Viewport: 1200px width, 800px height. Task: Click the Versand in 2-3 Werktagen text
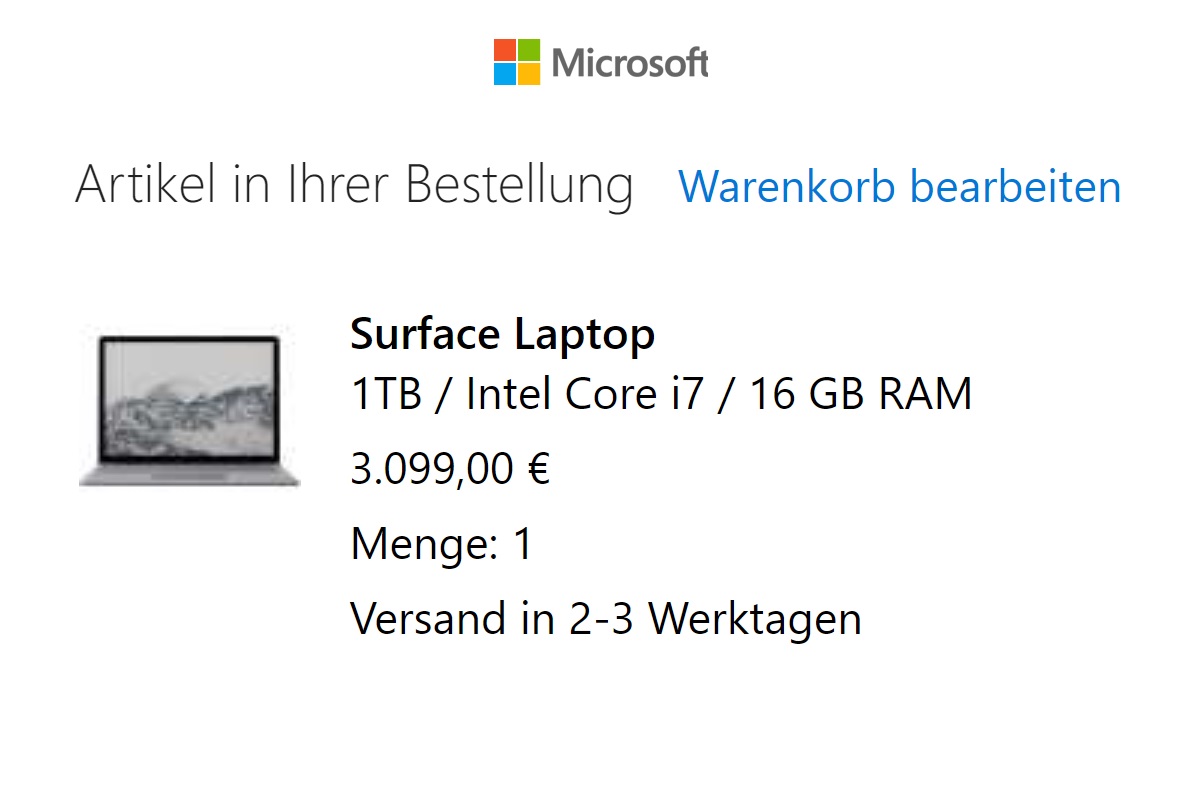[x=605, y=619]
